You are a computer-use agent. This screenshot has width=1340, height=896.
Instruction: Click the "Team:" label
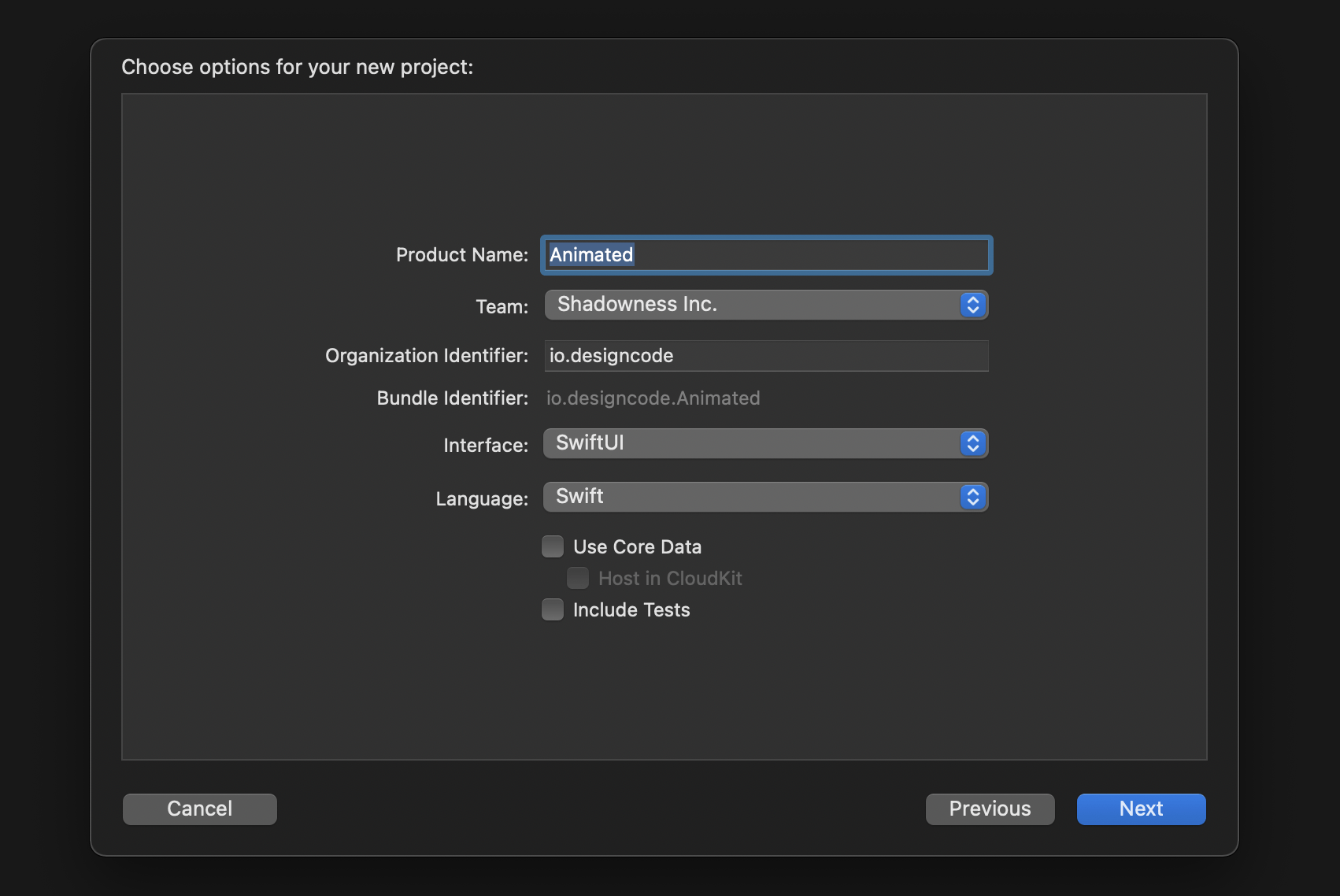pyautogui.click(x=502, y=306)
